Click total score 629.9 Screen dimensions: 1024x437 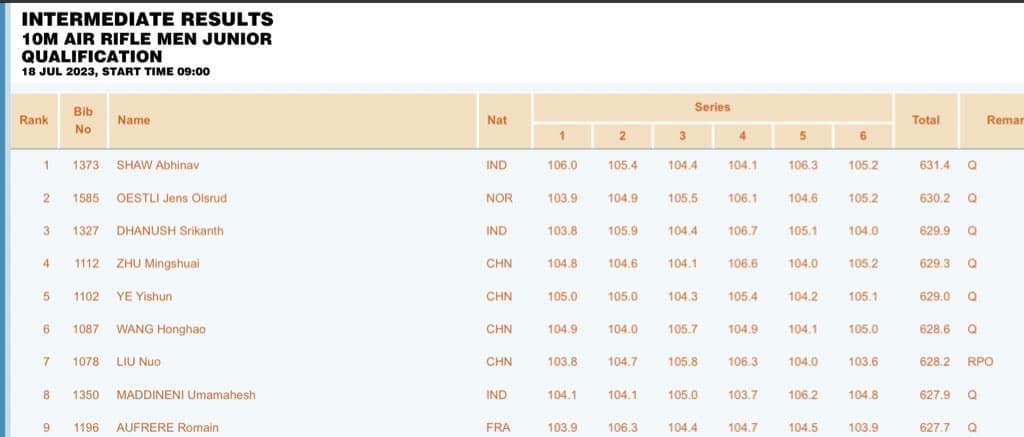click(935, 231)
